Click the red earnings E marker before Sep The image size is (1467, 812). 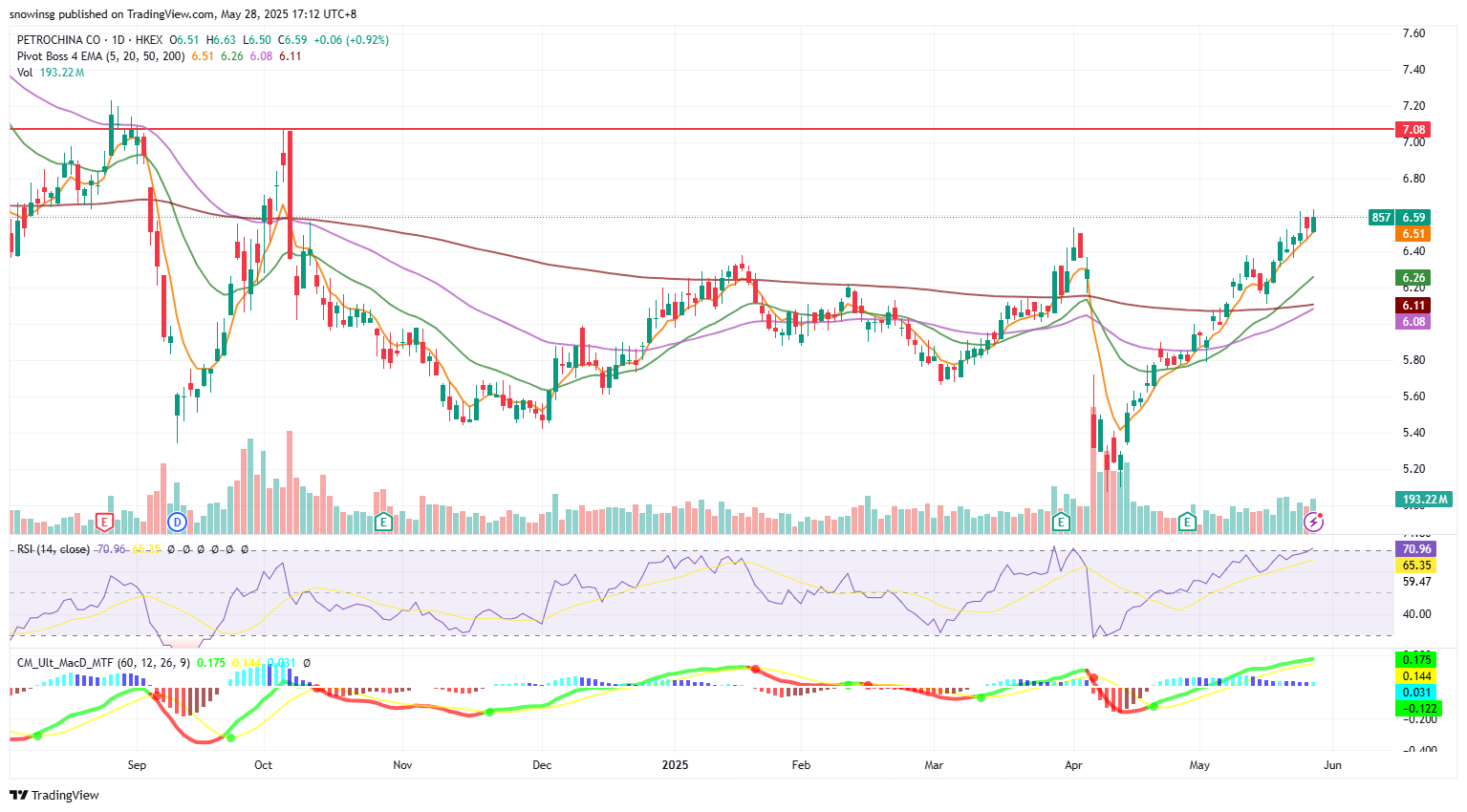point(104,522)
